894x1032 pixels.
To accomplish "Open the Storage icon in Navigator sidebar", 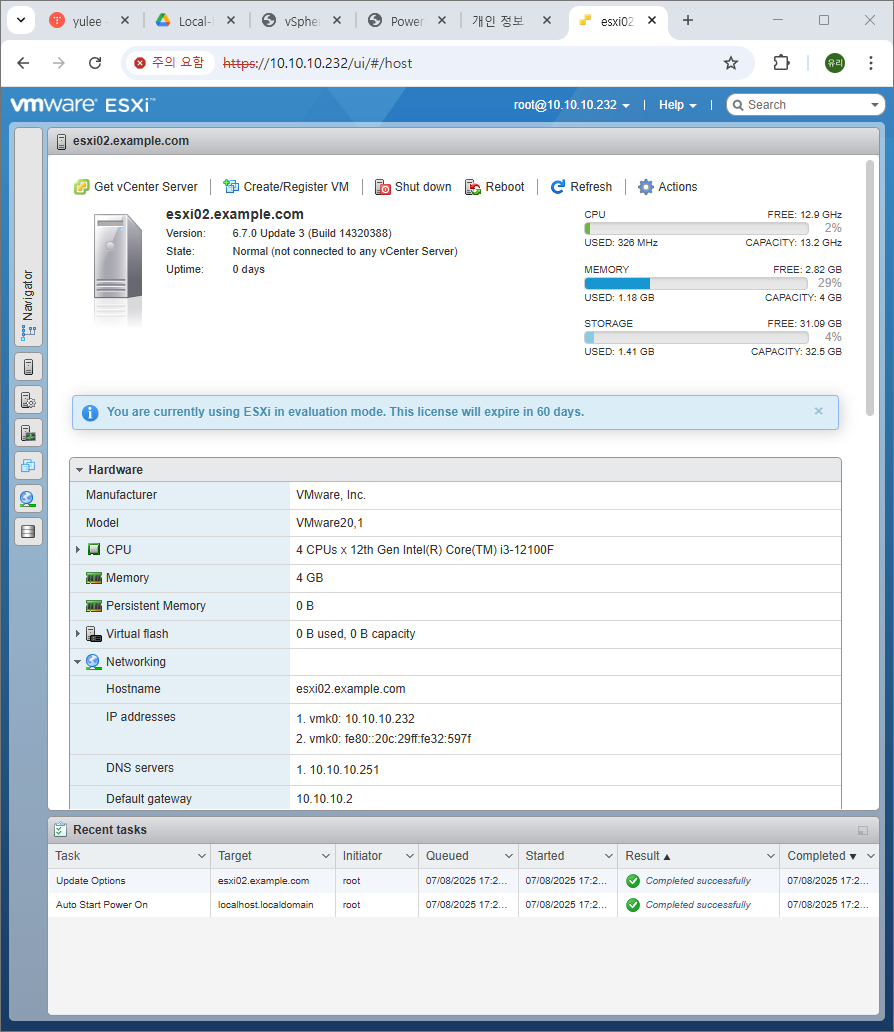I will point(28,531).
